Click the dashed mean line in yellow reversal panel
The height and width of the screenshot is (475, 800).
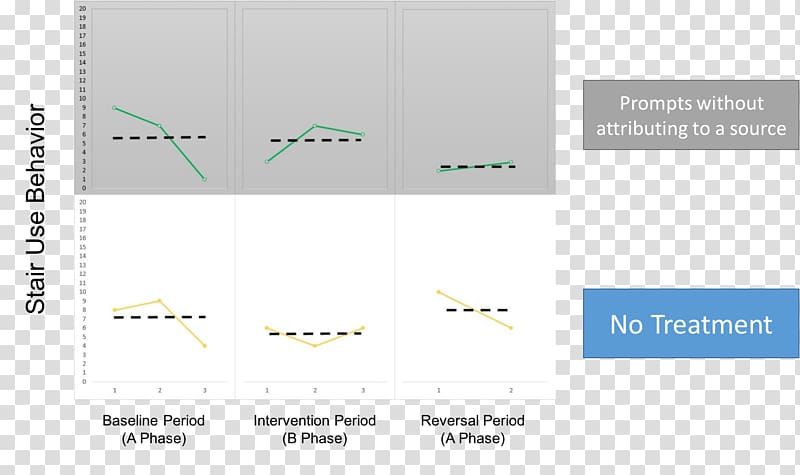coord(478,310)
